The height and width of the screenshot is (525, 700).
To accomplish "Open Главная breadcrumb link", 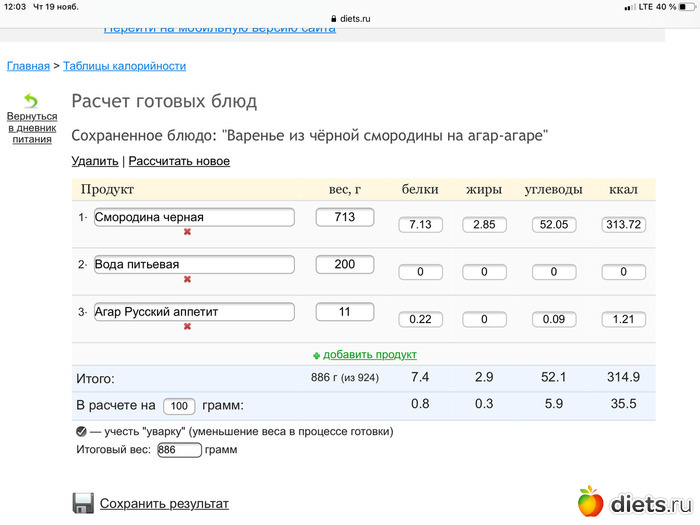I will pos(28,66).
